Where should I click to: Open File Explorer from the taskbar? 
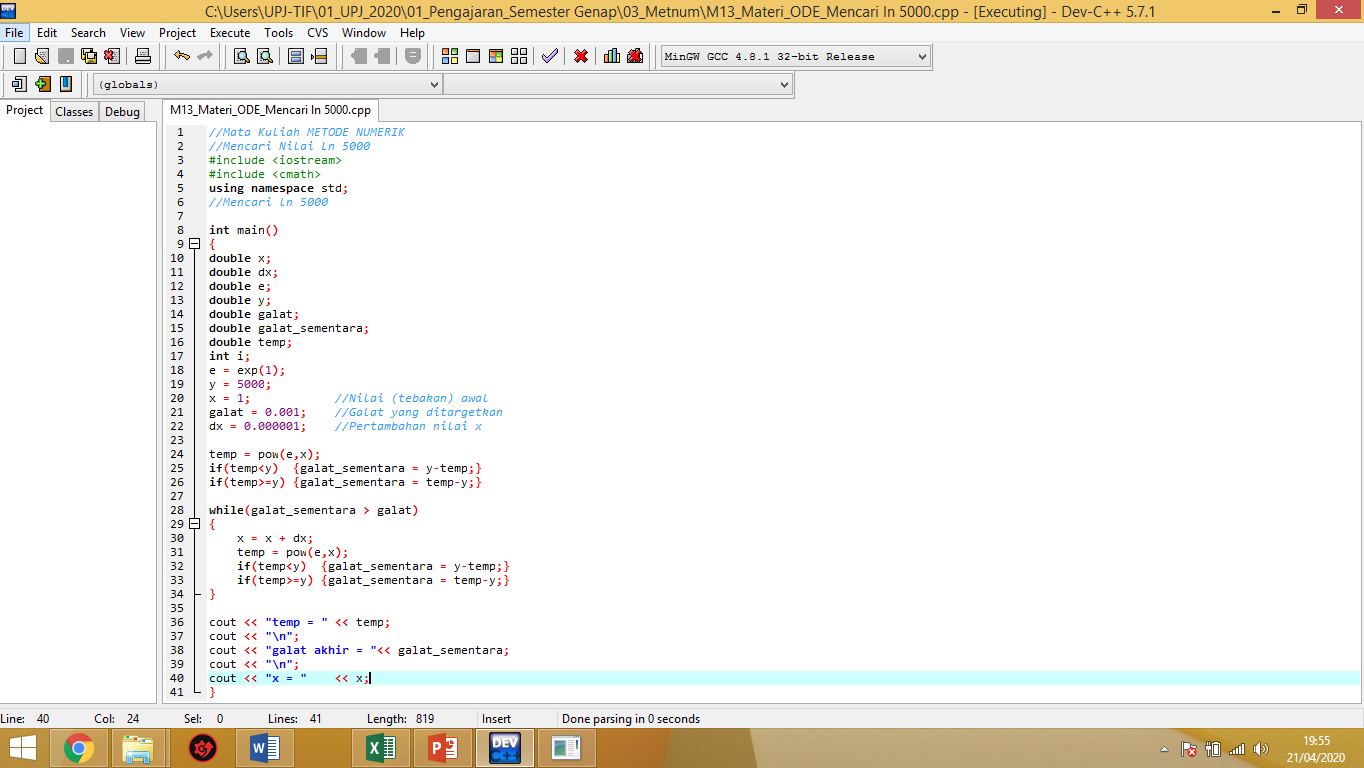pyautogui.click(x=137, y=747)
